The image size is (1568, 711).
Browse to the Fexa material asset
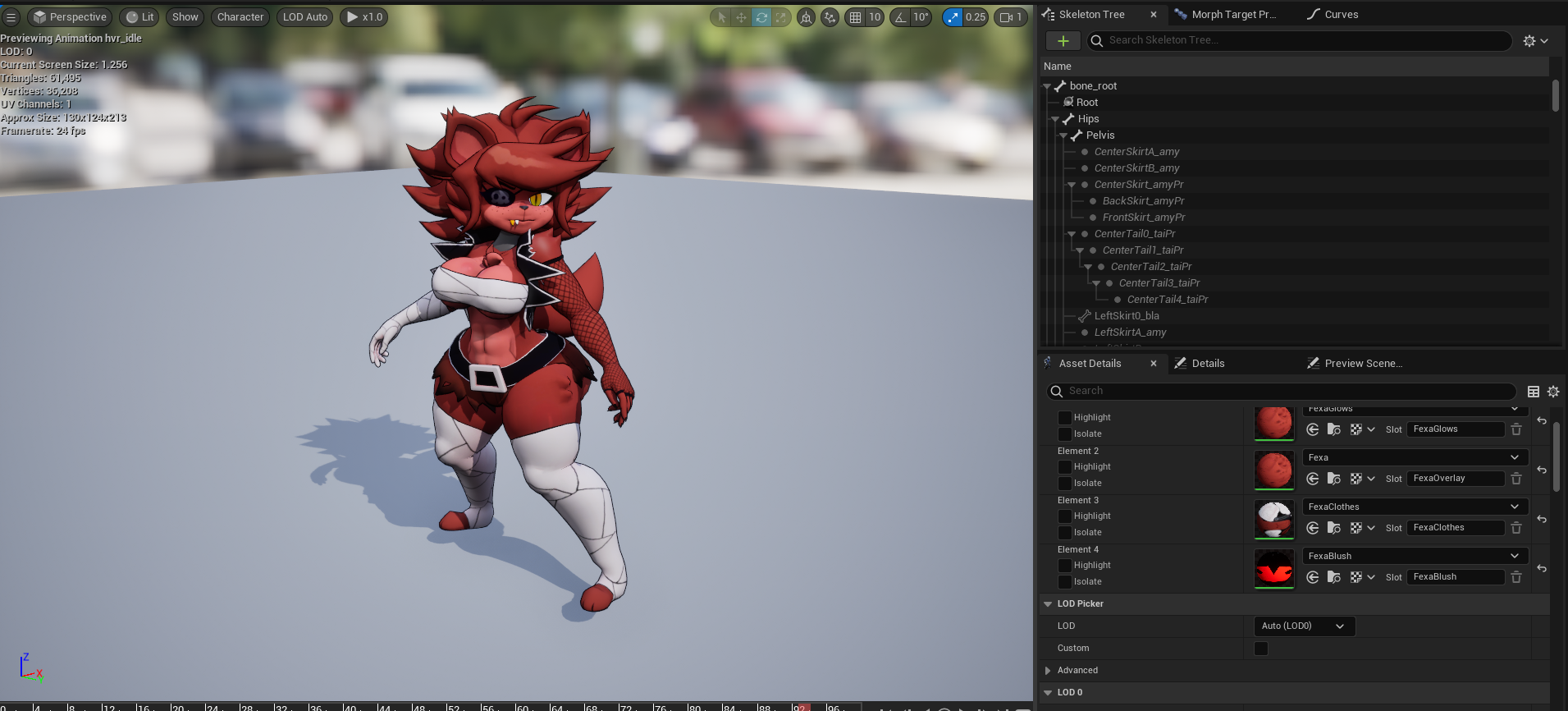point(1334,479)
